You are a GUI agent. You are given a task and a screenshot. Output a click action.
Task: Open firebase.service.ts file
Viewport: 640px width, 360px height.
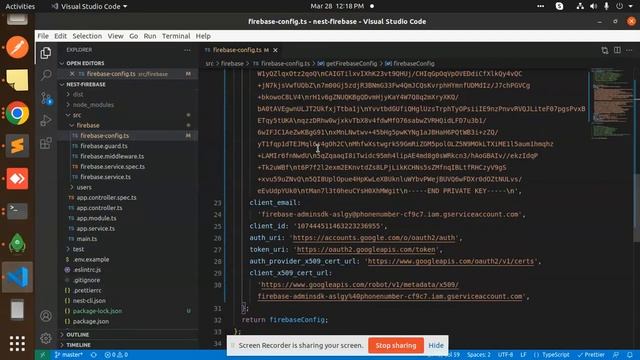point(105,177)
